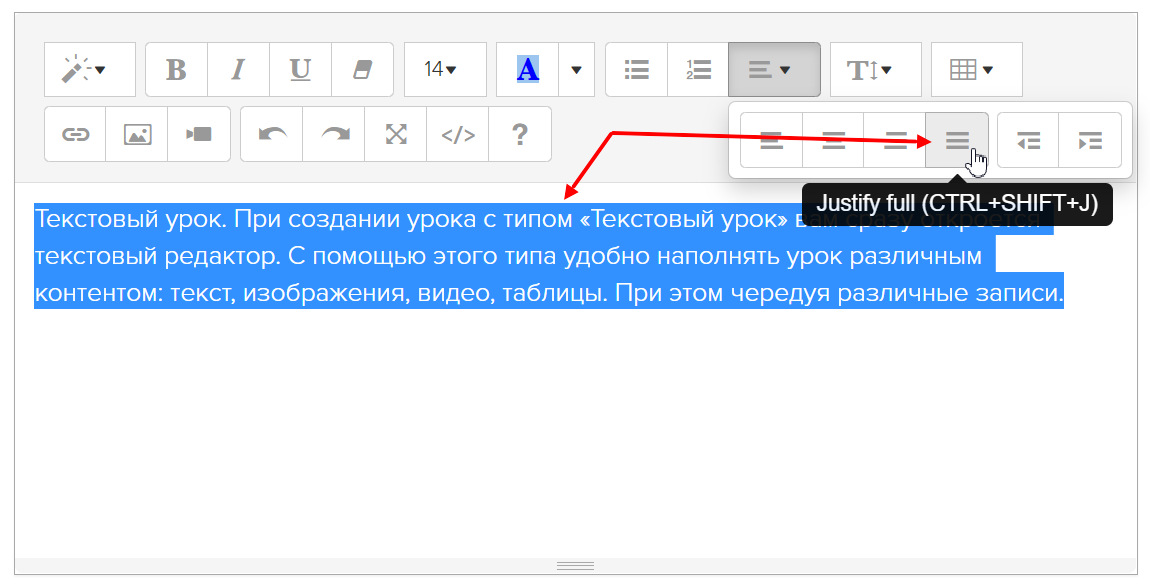Undo the last action
Screen dimensions: 1150x585
272,134
